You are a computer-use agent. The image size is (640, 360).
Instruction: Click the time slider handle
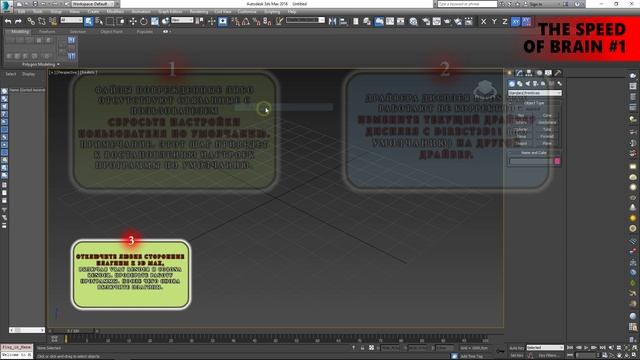[x=73, y=331]
